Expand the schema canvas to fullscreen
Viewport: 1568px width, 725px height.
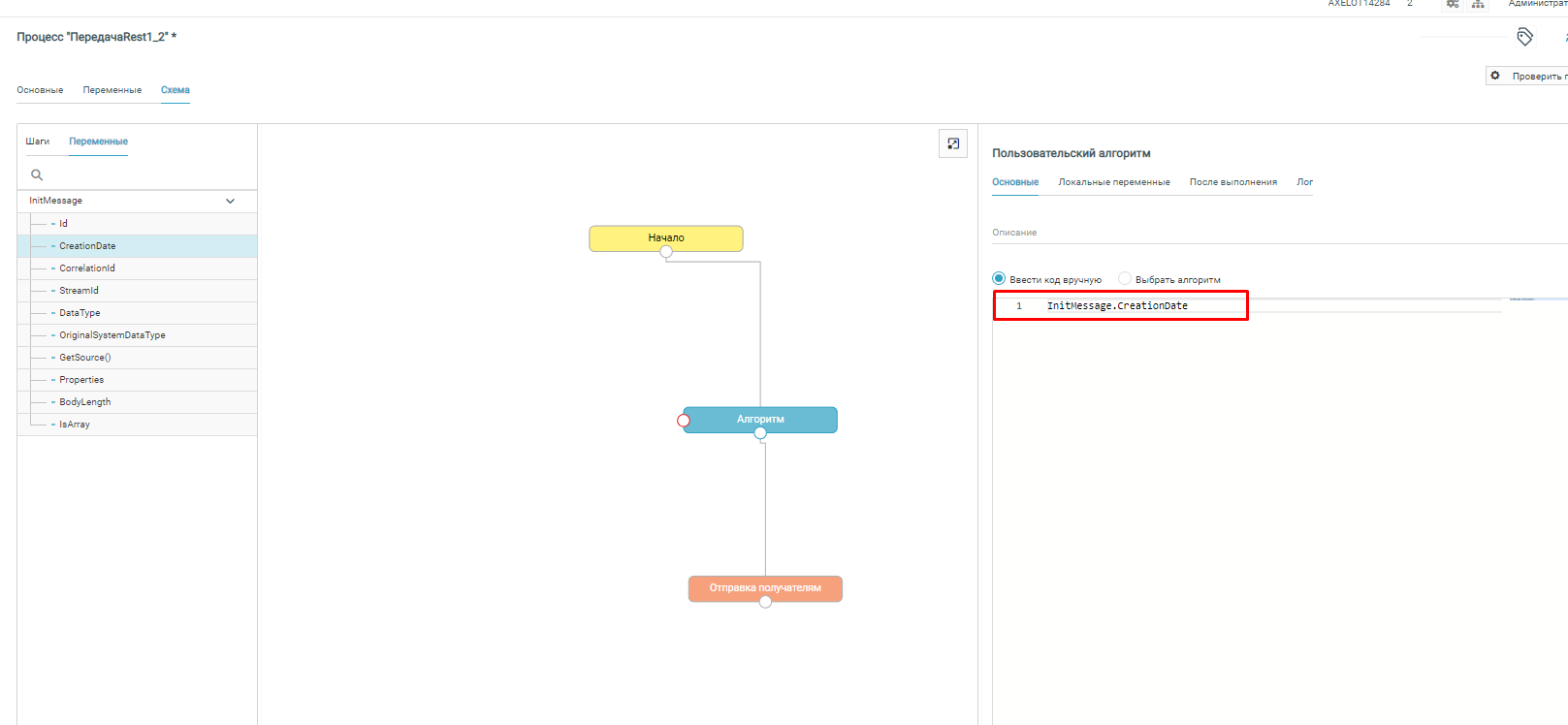point(953,143)
